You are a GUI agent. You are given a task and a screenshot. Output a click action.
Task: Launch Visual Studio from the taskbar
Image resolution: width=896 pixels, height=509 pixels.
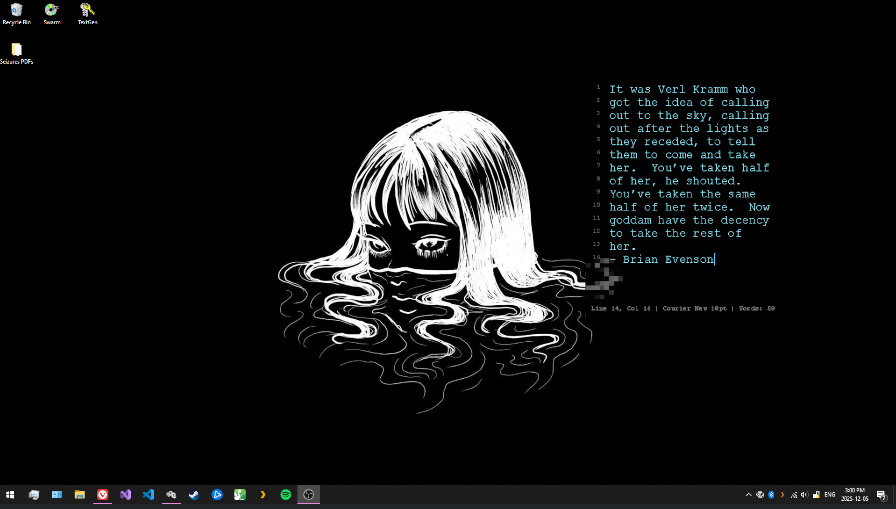(125, 495)
